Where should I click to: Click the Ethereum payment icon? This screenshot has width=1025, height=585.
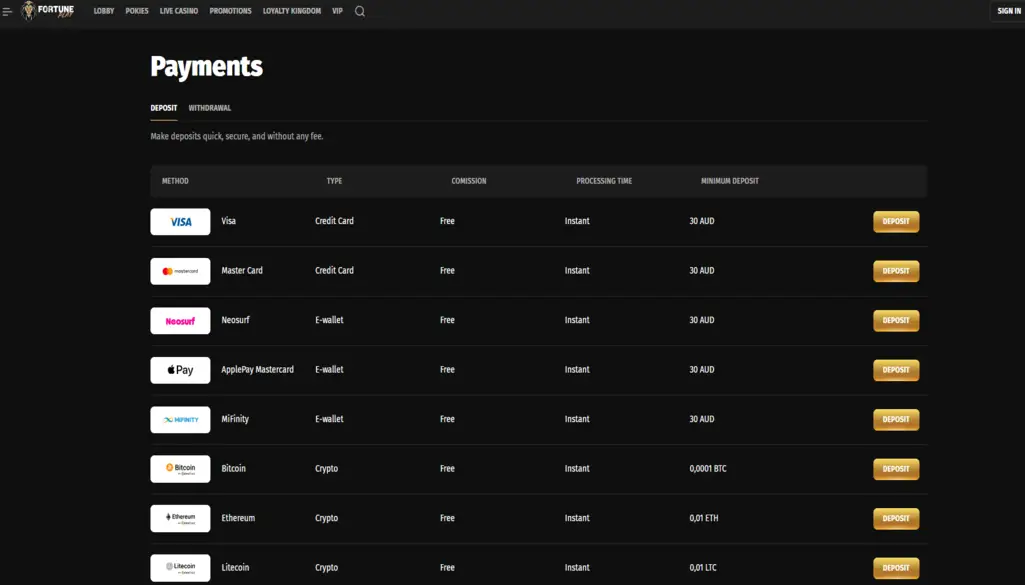click(x=179, y=518)
